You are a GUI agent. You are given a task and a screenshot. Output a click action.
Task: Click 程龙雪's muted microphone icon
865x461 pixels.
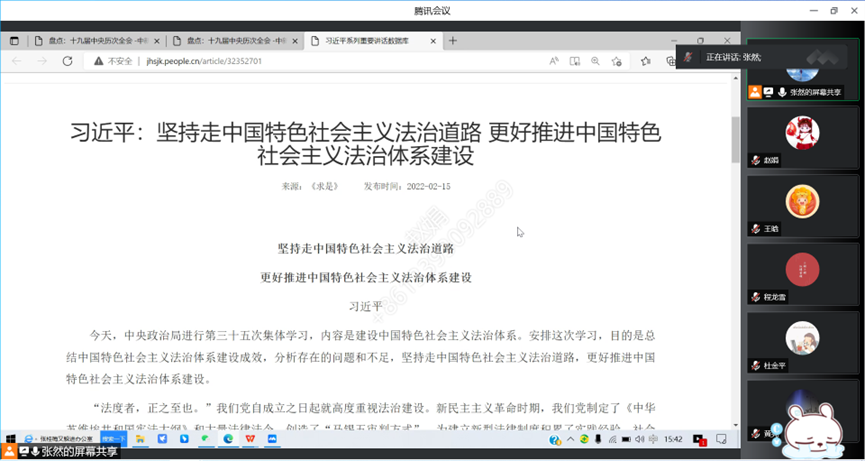pos(756,297)
